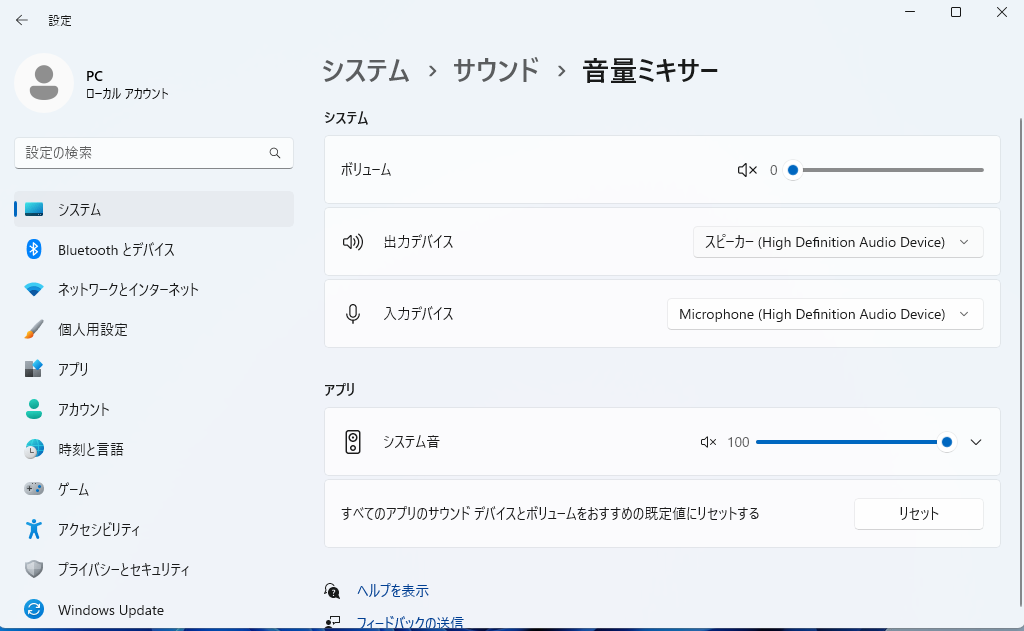The image size is (1024, 631).
Task: Click the system ボリューム slider track
Action: [x=890, y=170]
